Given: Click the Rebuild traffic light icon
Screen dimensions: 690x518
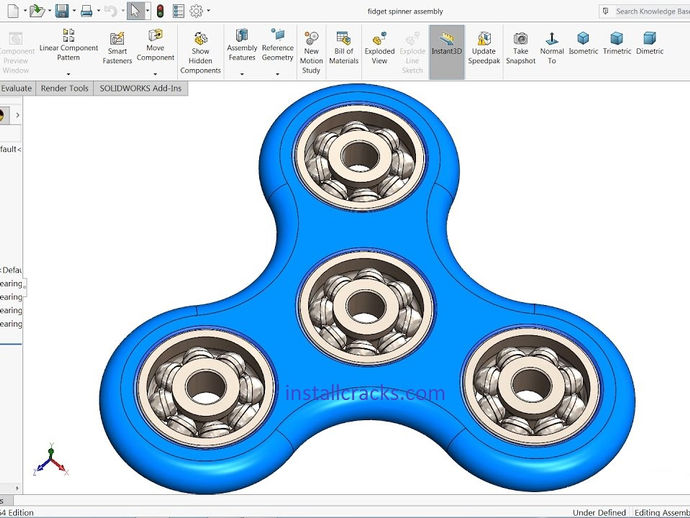Looking at the screenshot, I should (160, 11).
